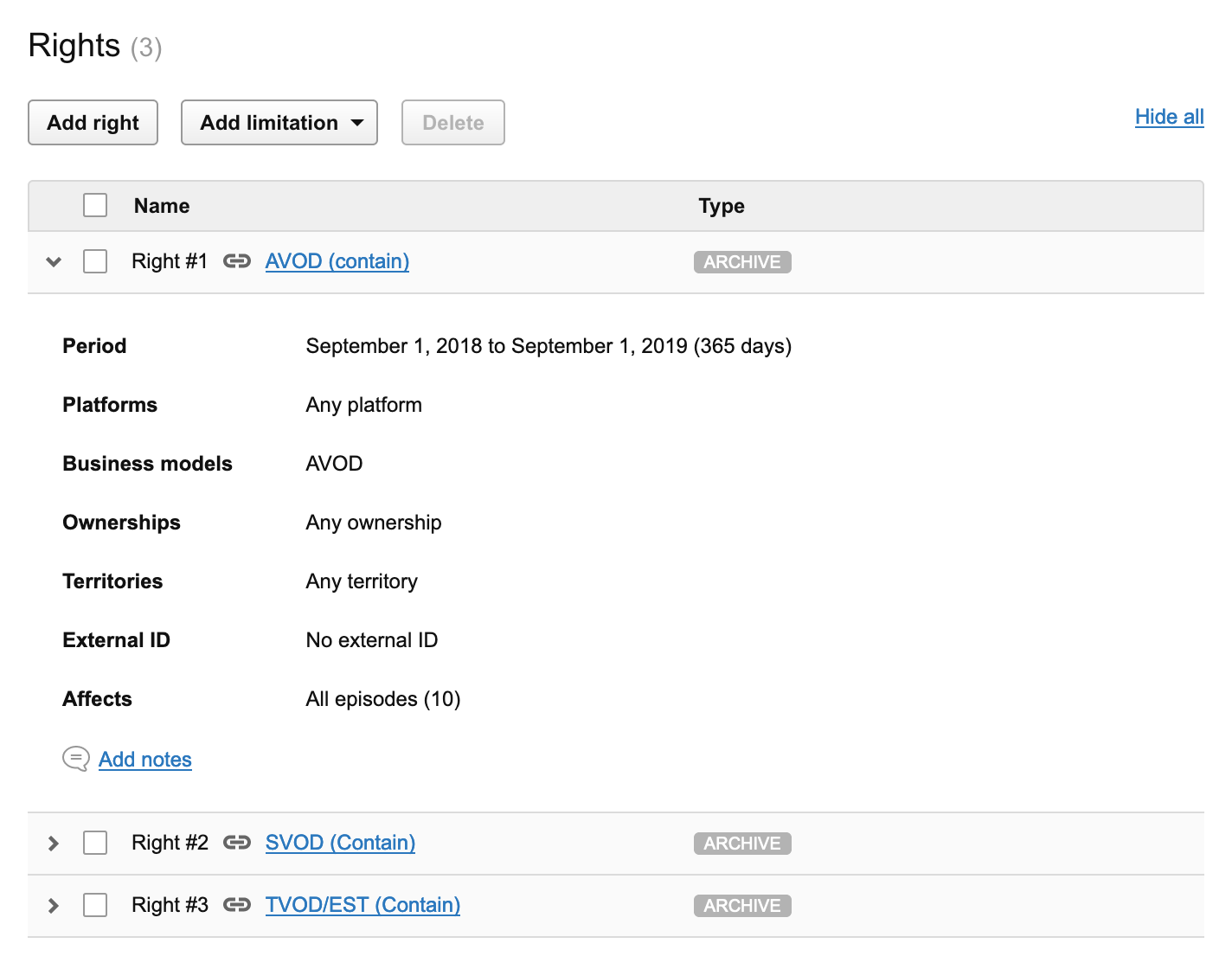Open the SVOD (Contain) link
The width and height of the screenshot is (1232, 969).
340,843
